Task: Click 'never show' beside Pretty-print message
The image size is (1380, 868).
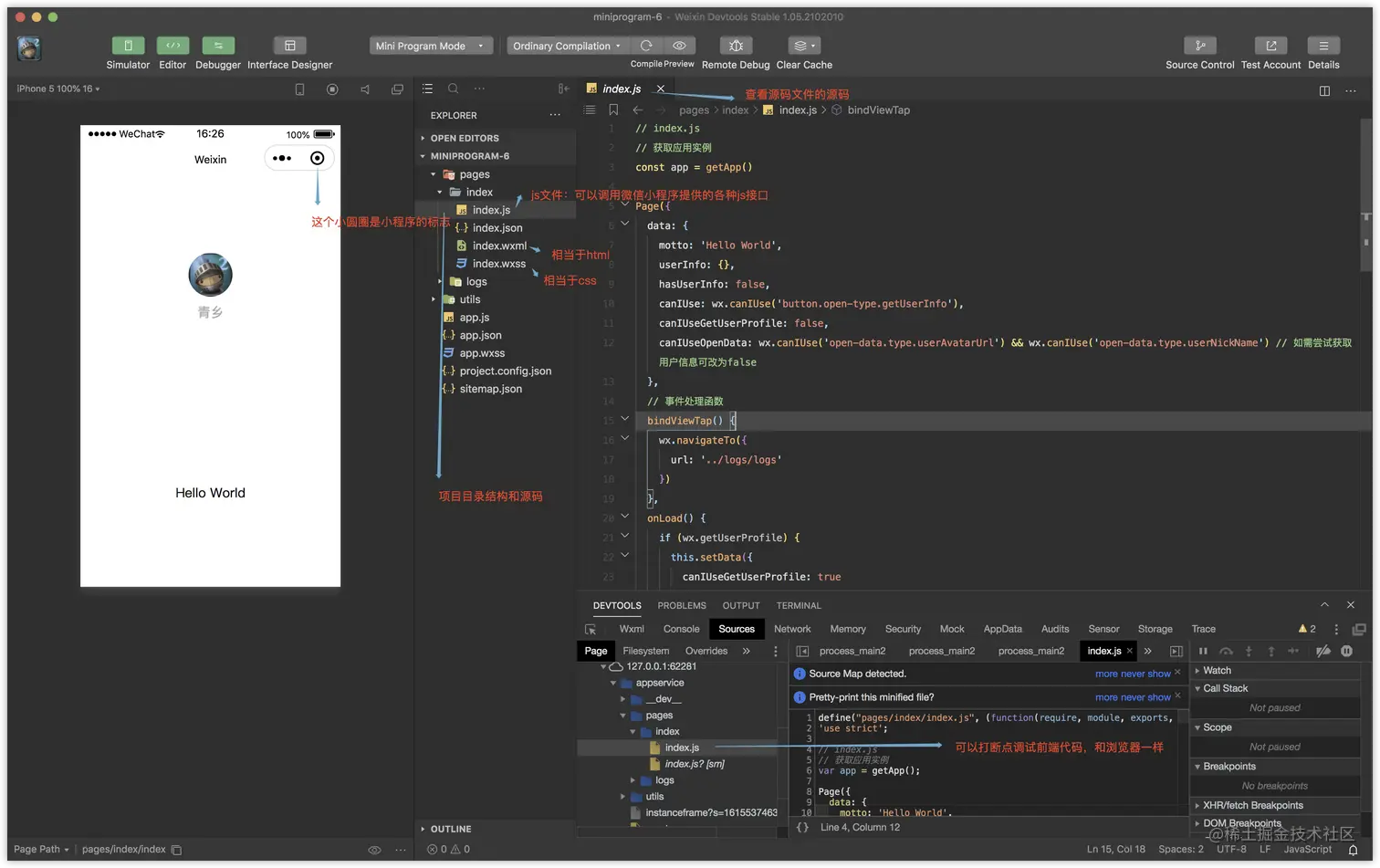Action: [1146, 697]
